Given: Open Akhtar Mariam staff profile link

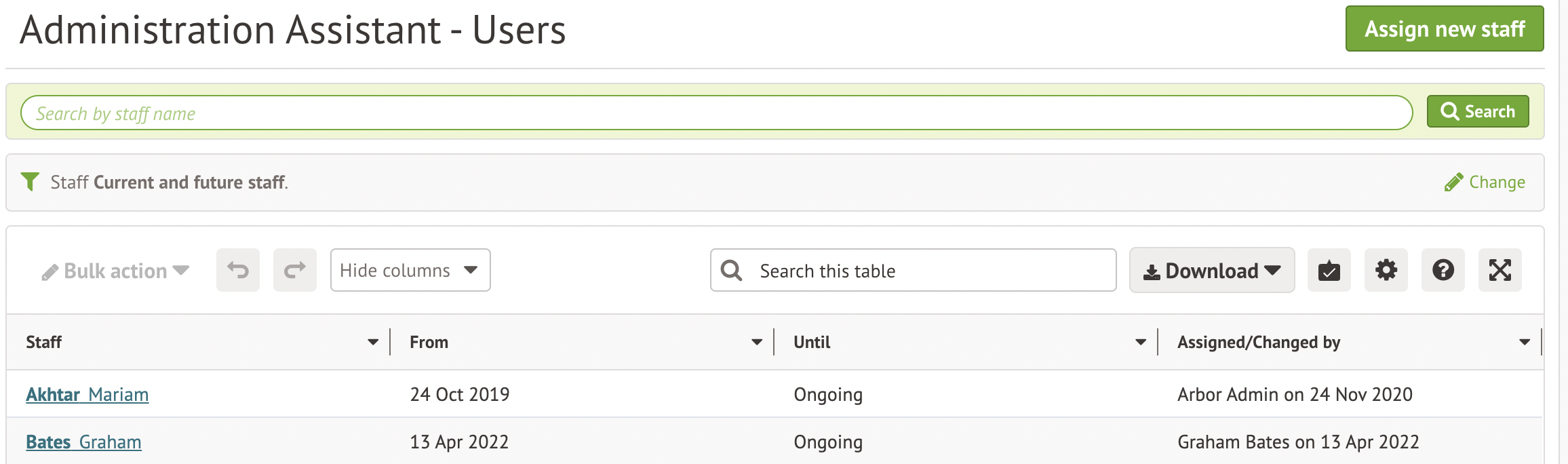Looking at the screenshot, I should pos(87,394).
